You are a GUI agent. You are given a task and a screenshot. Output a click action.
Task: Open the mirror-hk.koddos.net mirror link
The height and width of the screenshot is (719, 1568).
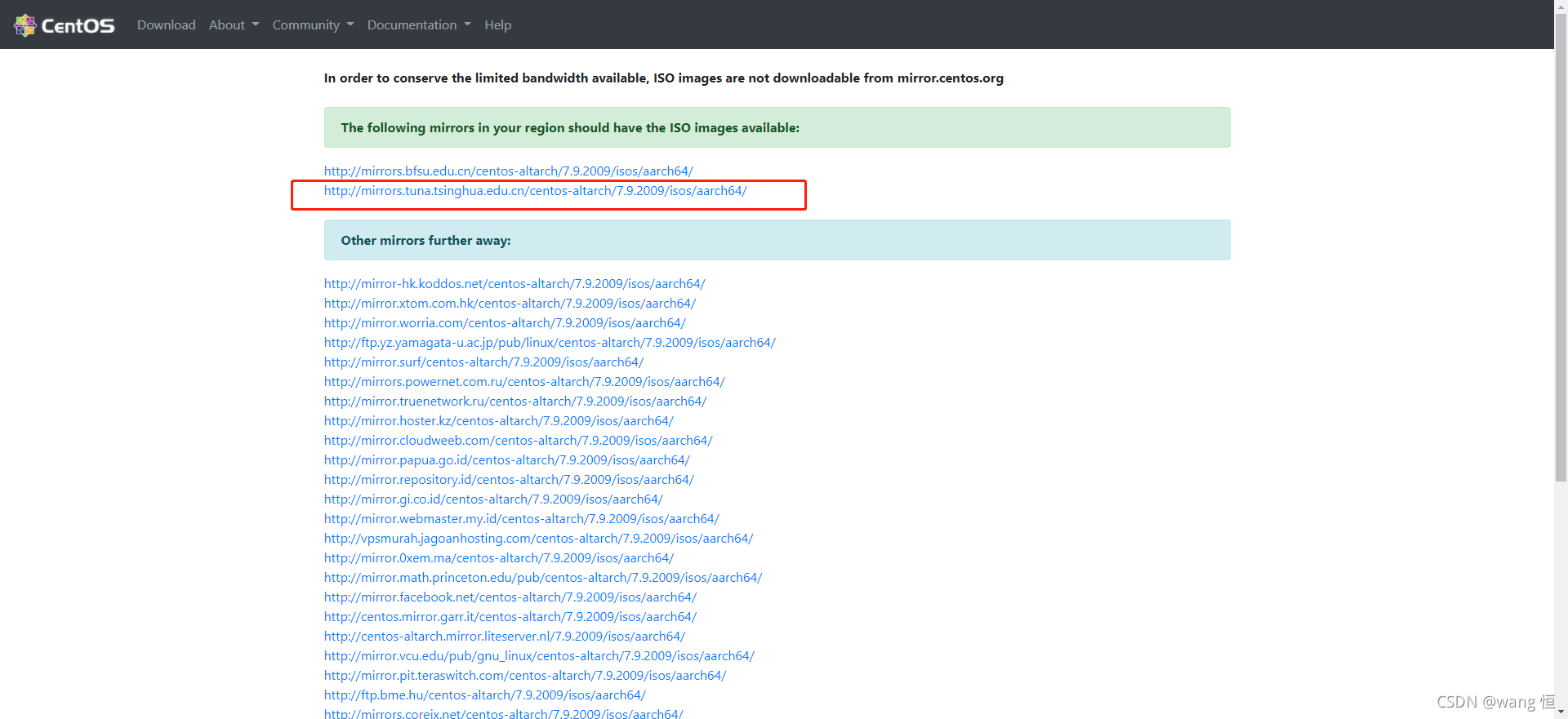tap(514, 284)
